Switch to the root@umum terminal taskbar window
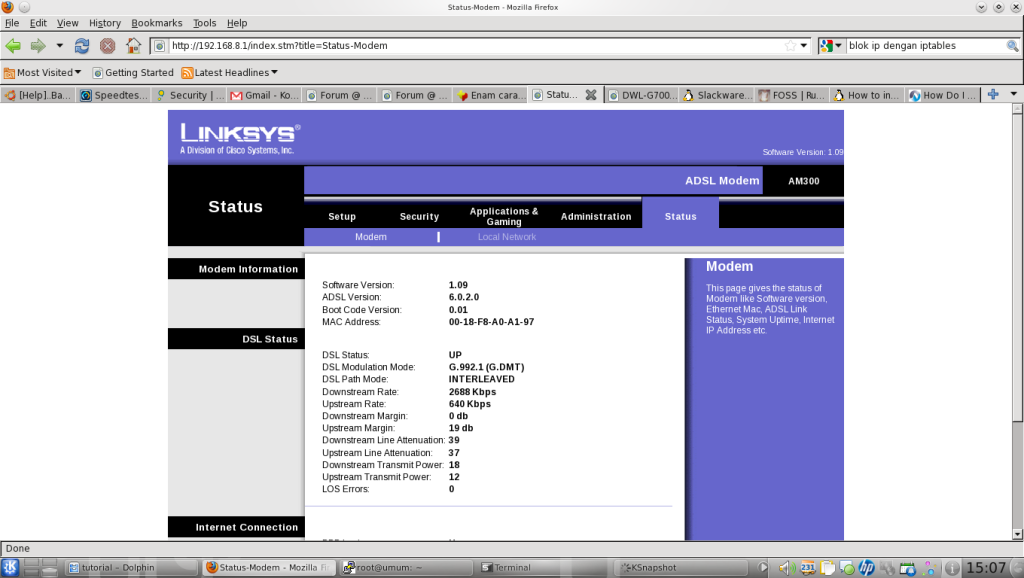 point(407,568)
